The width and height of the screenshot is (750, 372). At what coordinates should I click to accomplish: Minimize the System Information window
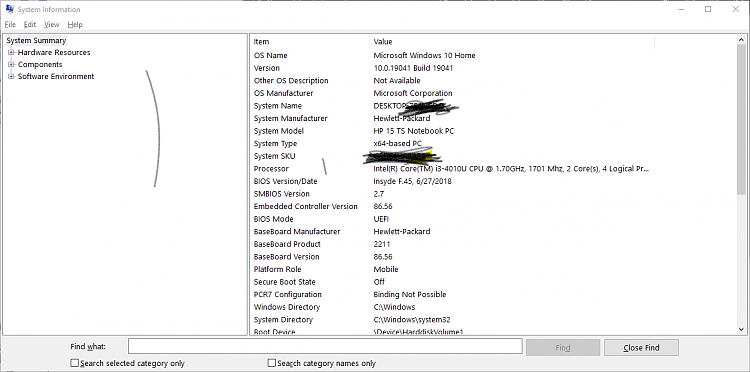[x=680, y=9]
